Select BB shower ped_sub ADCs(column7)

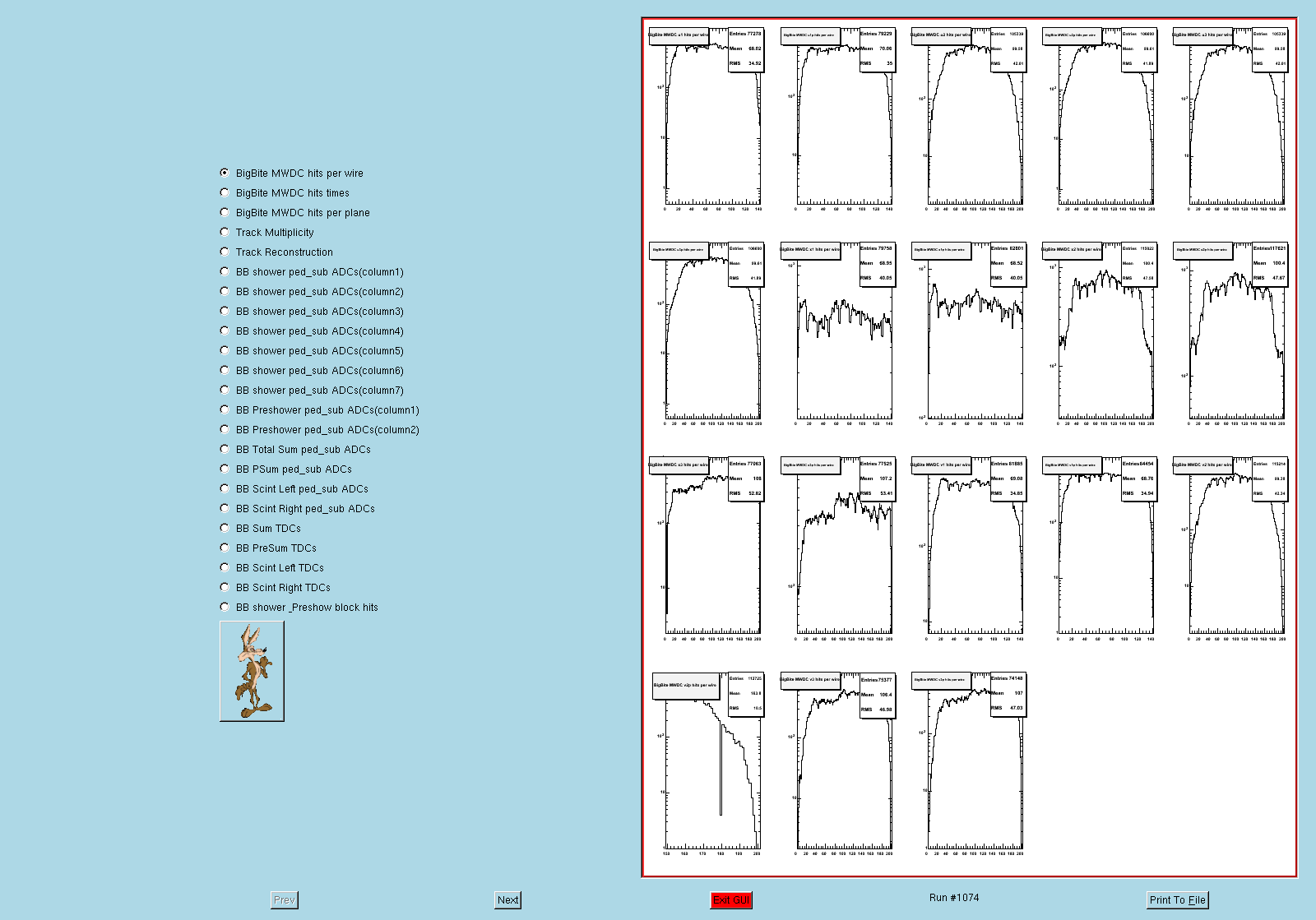coord(312,391)
